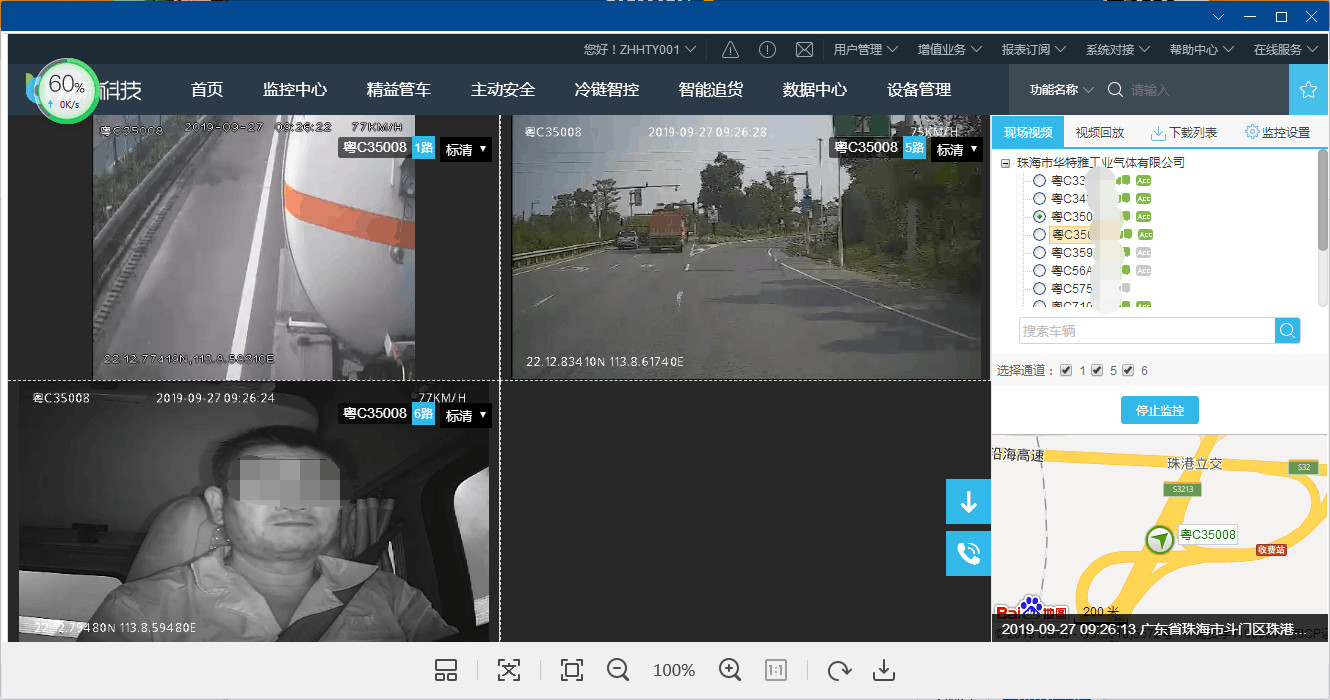Image resolution: width=1330 pixels, height=700 pixels.
Task: Click the vehicle tree vertical scrollbar
Action: (x=1323, y=200)
